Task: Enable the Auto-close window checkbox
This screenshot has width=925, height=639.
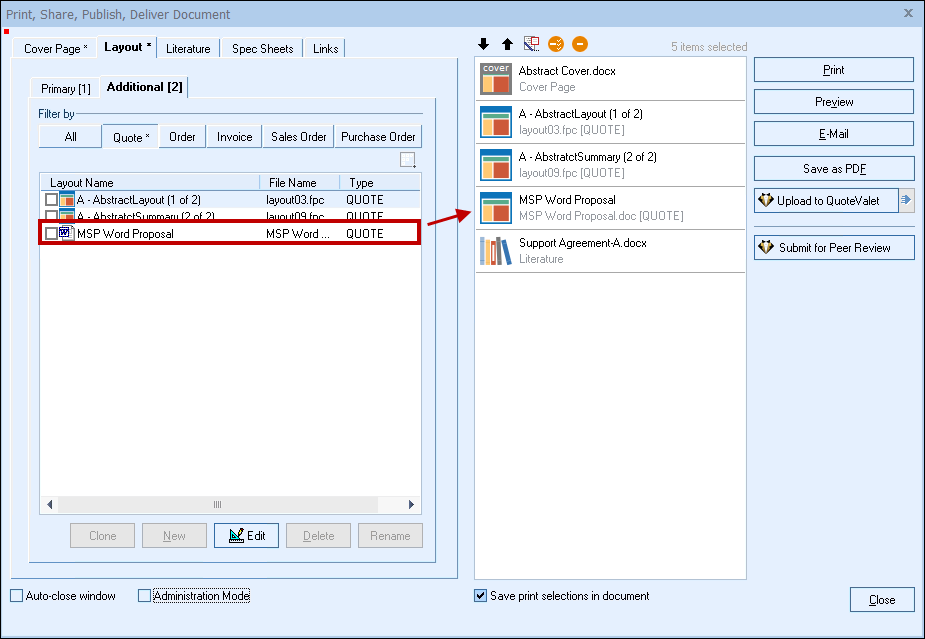Action: [16, 596]
